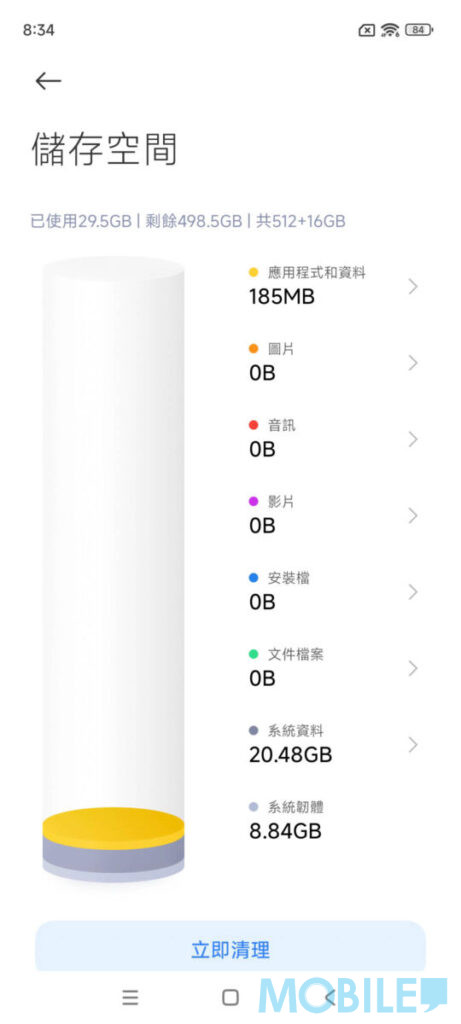Tap the 8:34 clock in the status bar
The height and width of the screenshot is (1024, 461).
[x=39, y=30]
